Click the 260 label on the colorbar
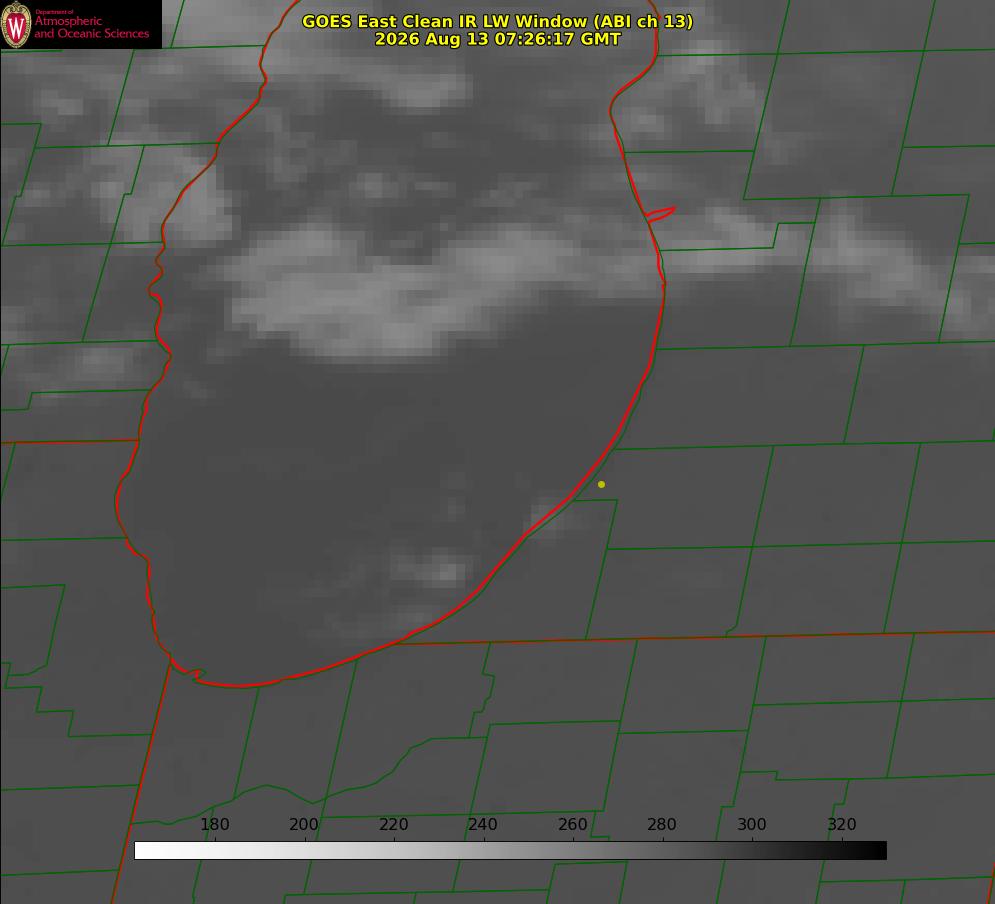Image resolution: width=995 pixels, height=904 pixels. 572,824
